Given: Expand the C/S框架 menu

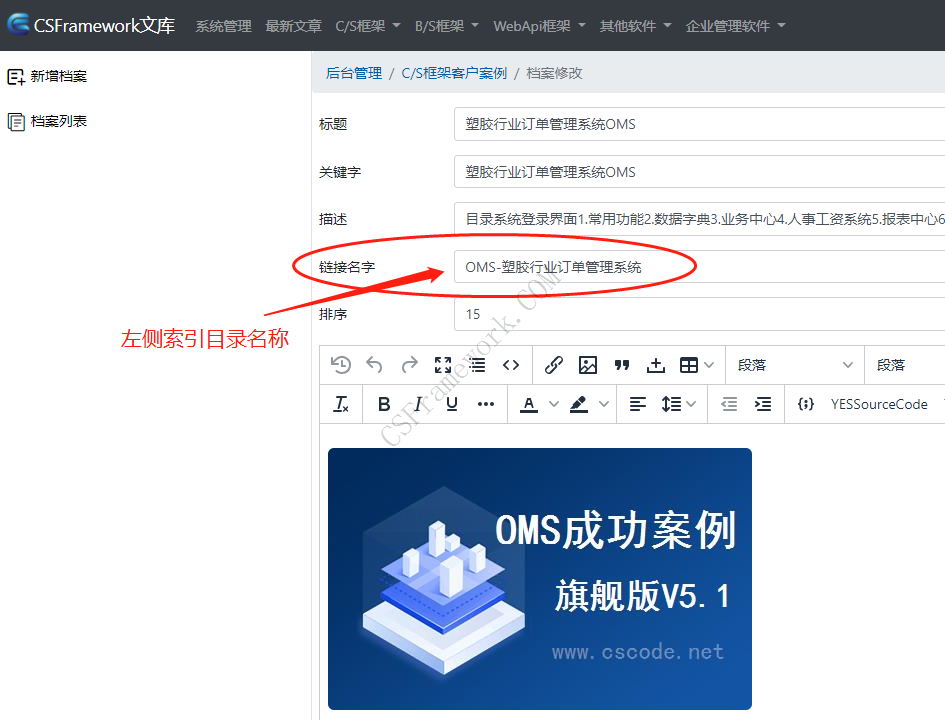Looking at the screenshot, I should coord(368,26).
